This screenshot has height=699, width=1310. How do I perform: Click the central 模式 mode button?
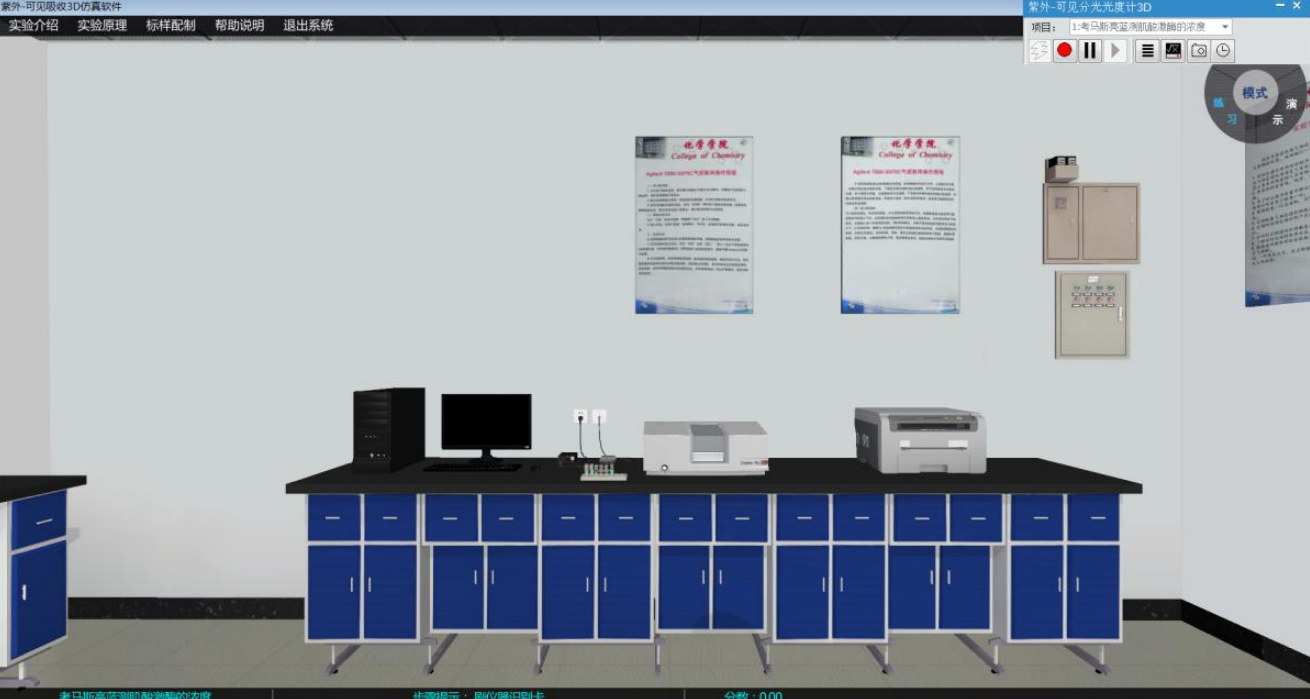pyautogui.click(x=1254, y=93)
